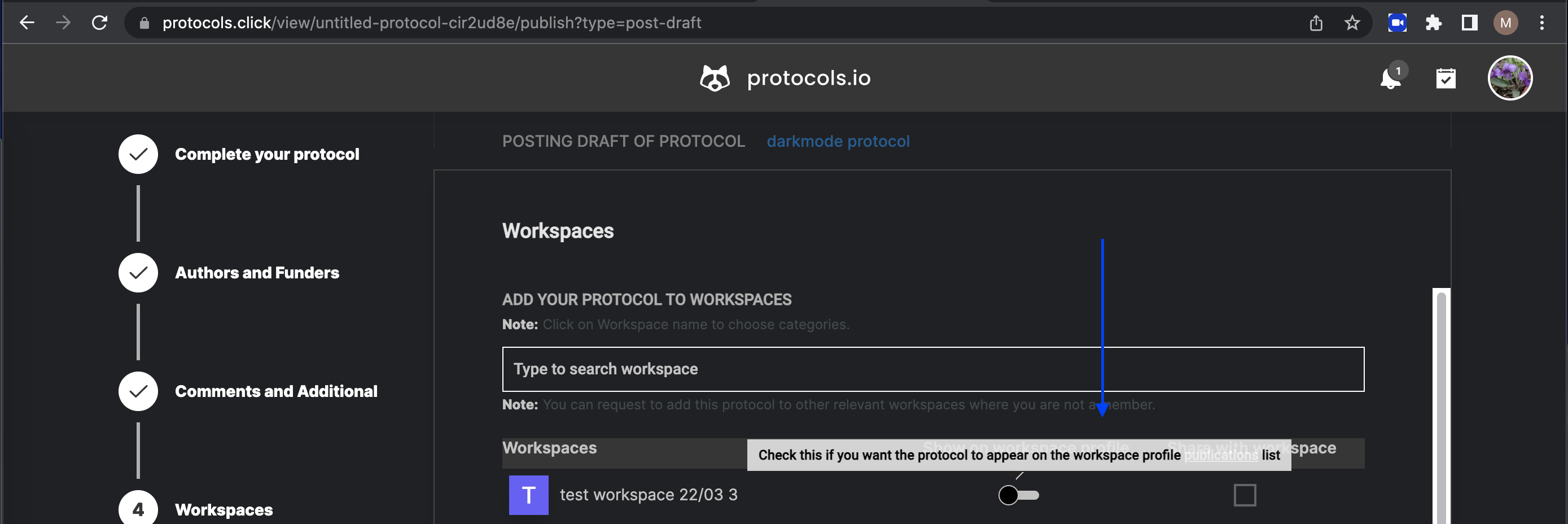Click the protocols.io raccoon logo
The image size is (1568, 524).
[715, 78]
